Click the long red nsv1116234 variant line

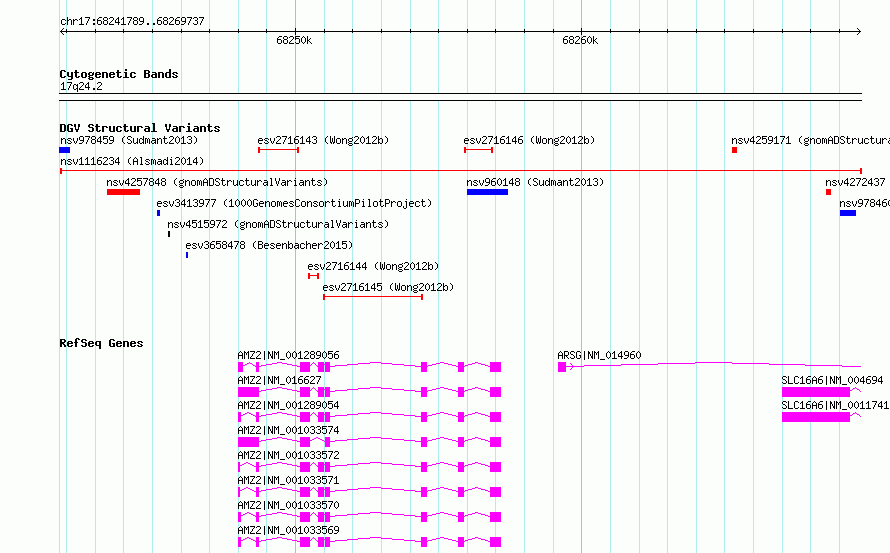click(x=461, y=170)
